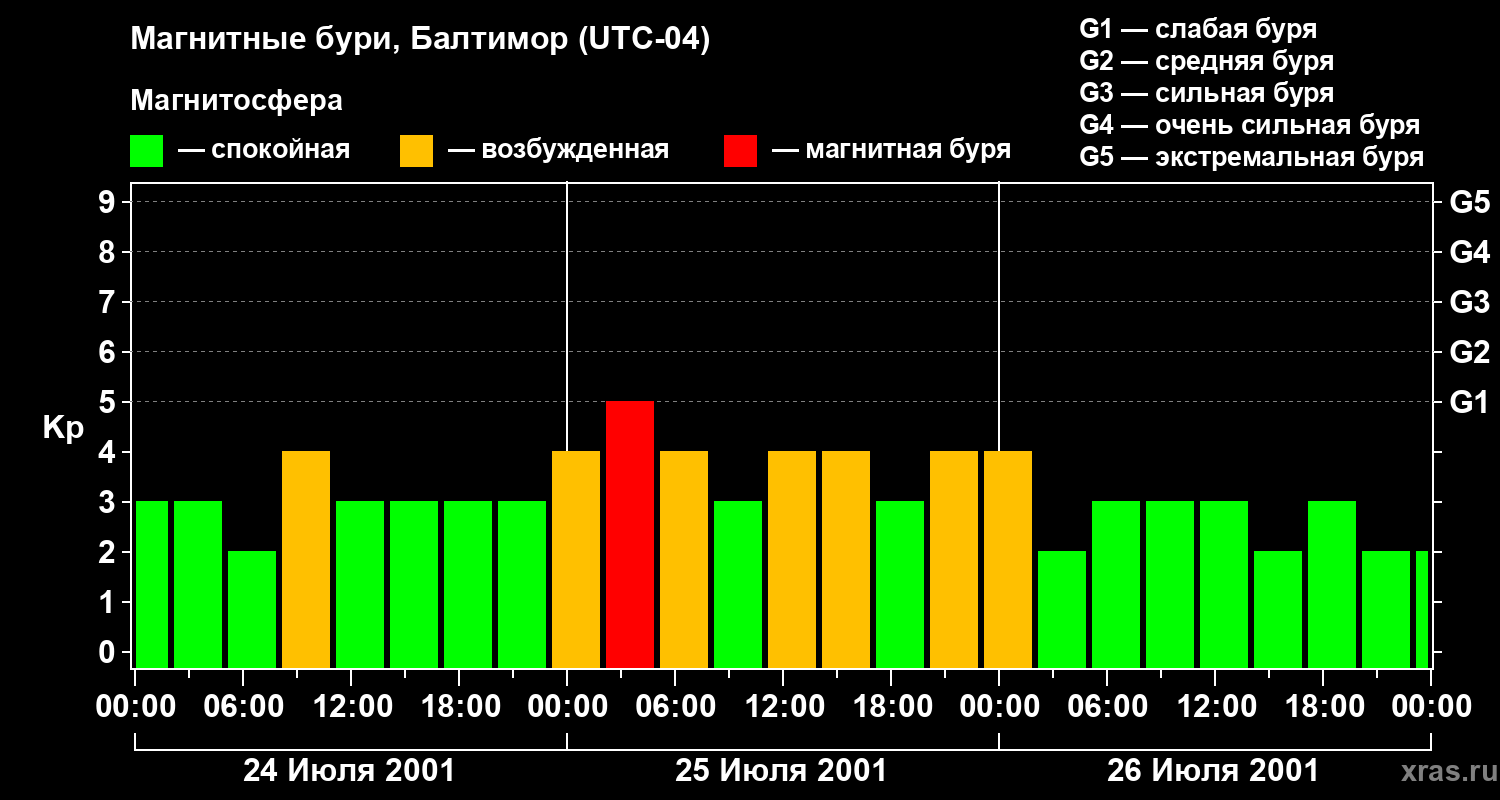Click the Kp 2 green bar on 24 July

tap(252, 609)
